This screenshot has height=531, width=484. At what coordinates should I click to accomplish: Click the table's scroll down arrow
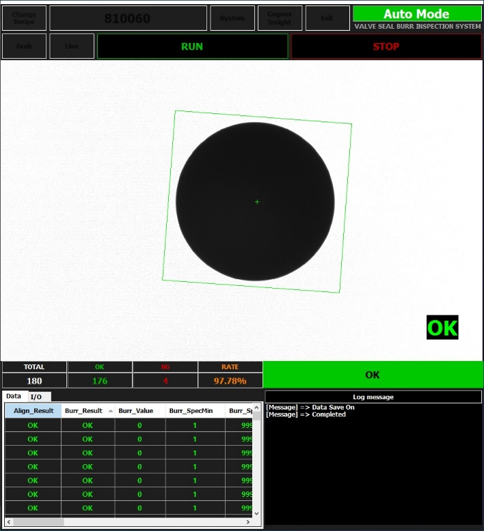tap(257, 513)
